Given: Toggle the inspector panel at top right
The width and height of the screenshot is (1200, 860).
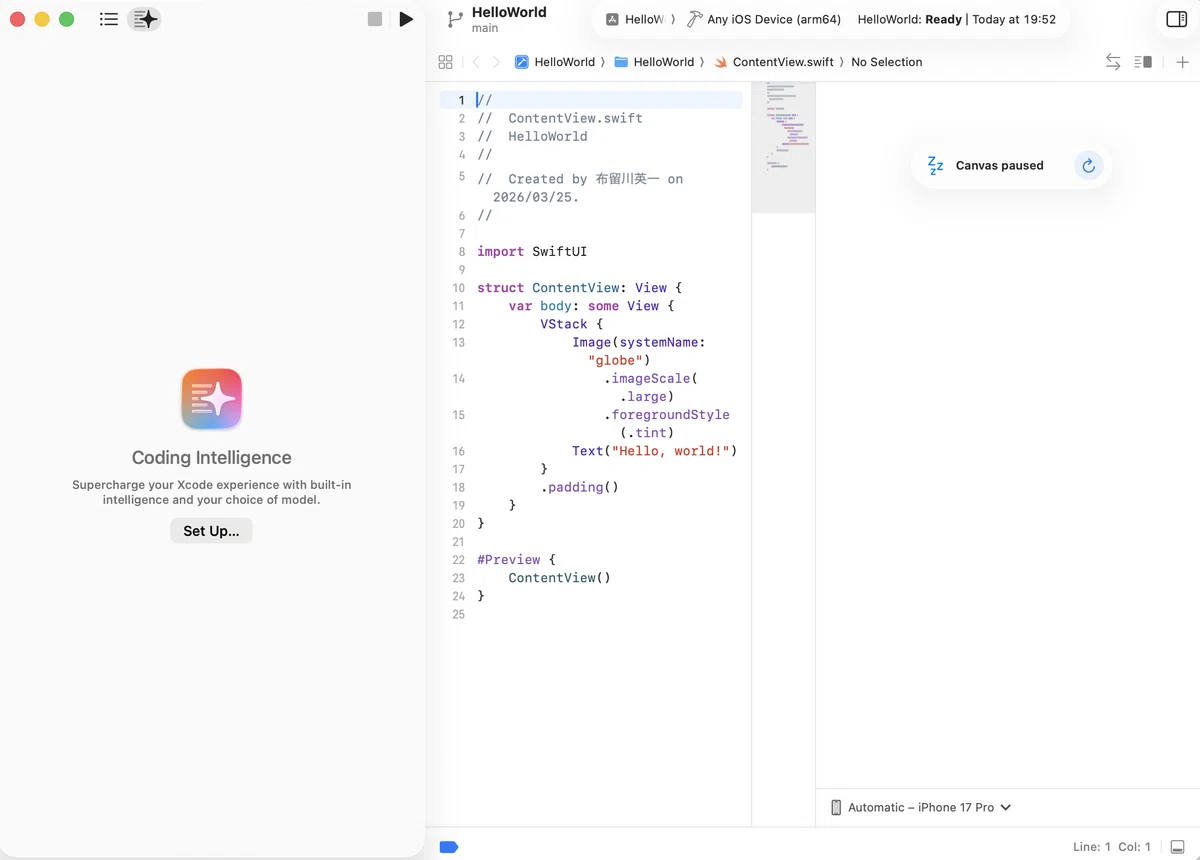Looking at the screenshot, I should click(1177, 19).
